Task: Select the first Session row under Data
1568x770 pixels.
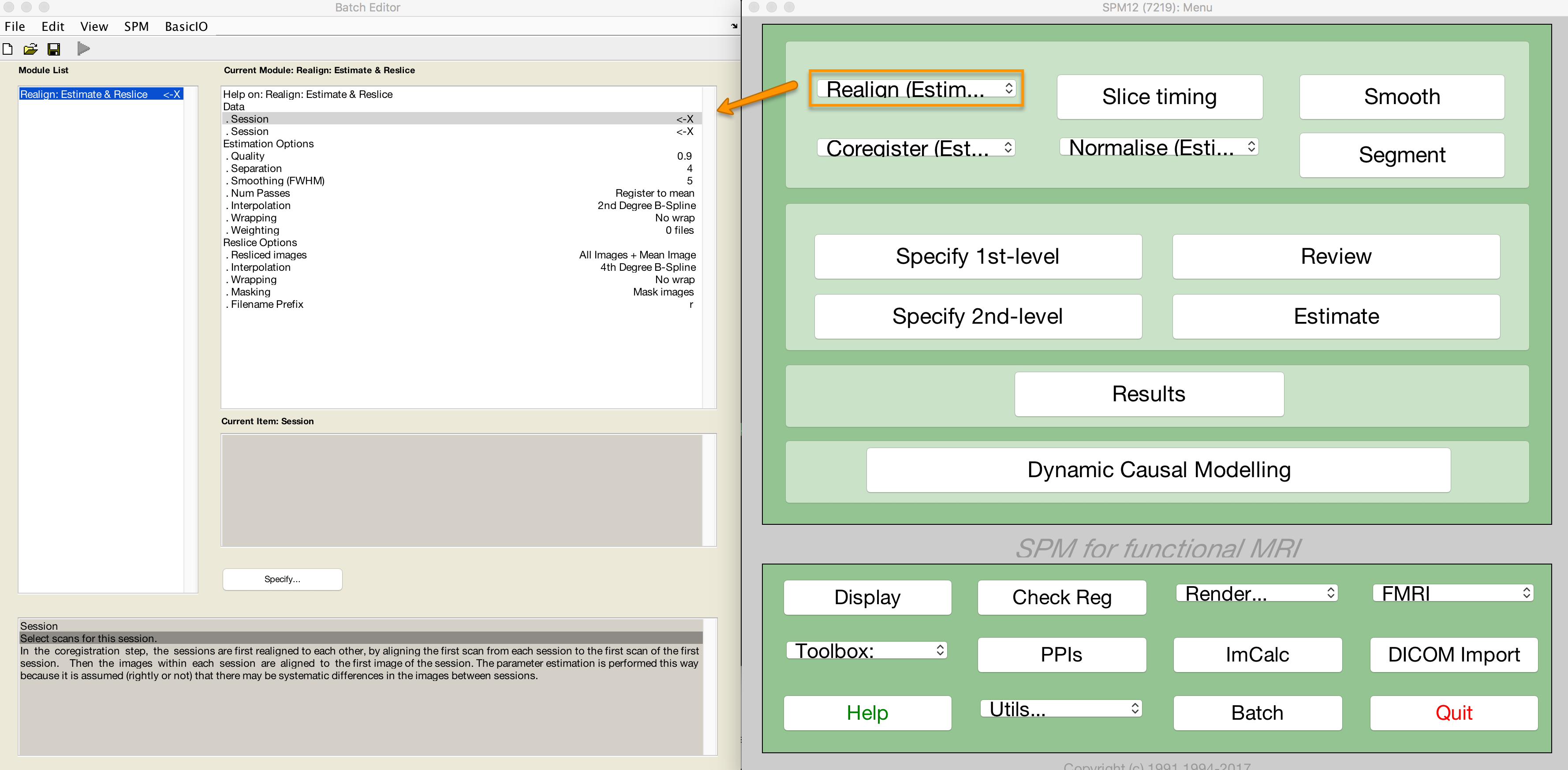Action: coord(461,120)
